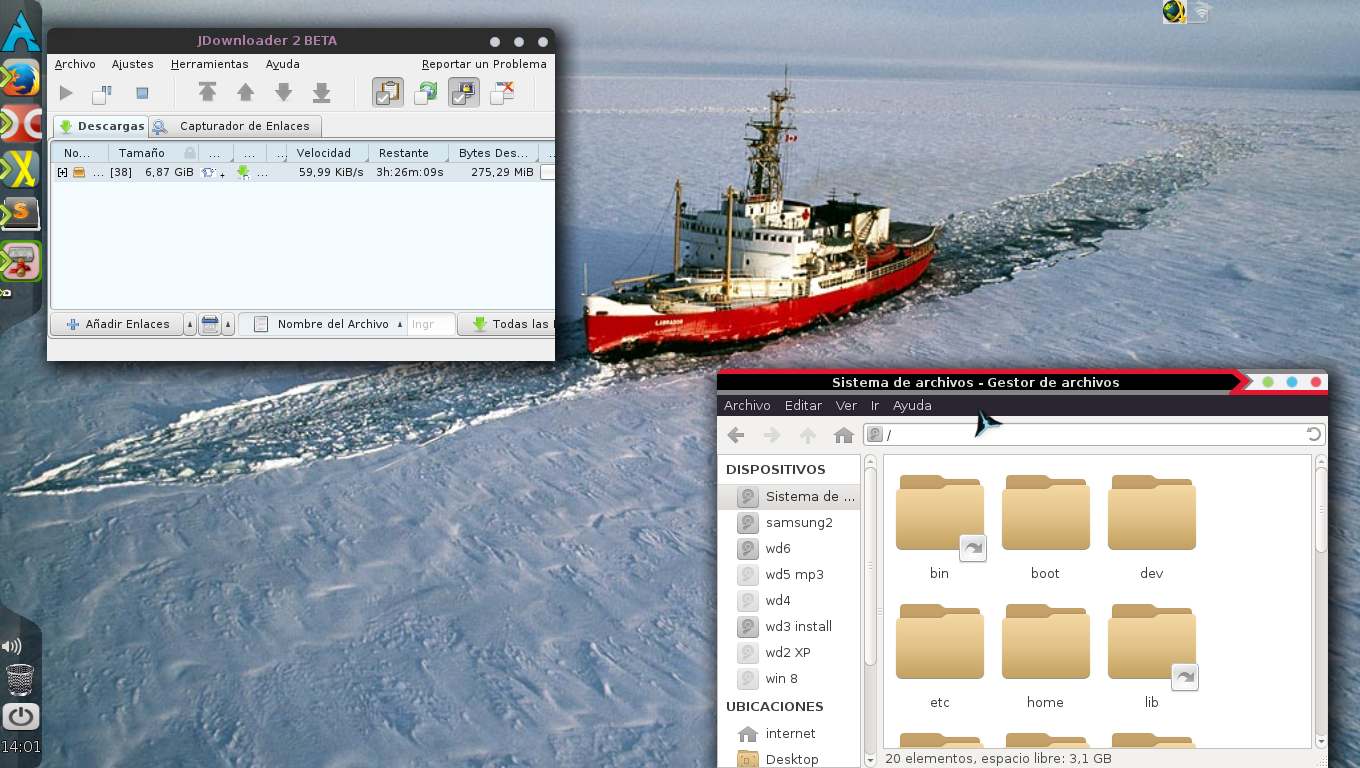
Task: Select the boot folder icon
Action: (1045, 513)
